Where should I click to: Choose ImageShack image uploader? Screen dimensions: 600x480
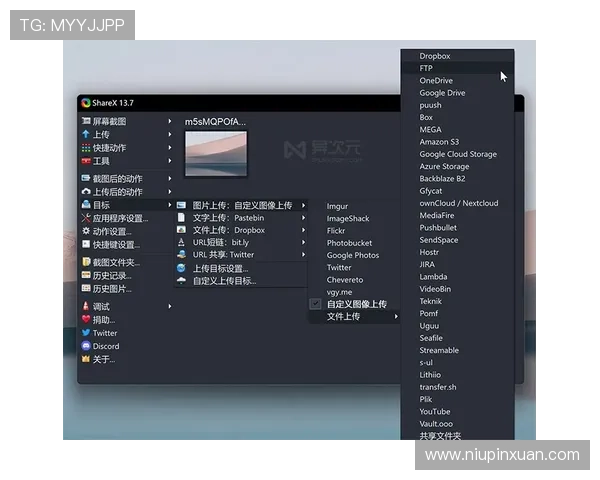click(x=354, y=219)
